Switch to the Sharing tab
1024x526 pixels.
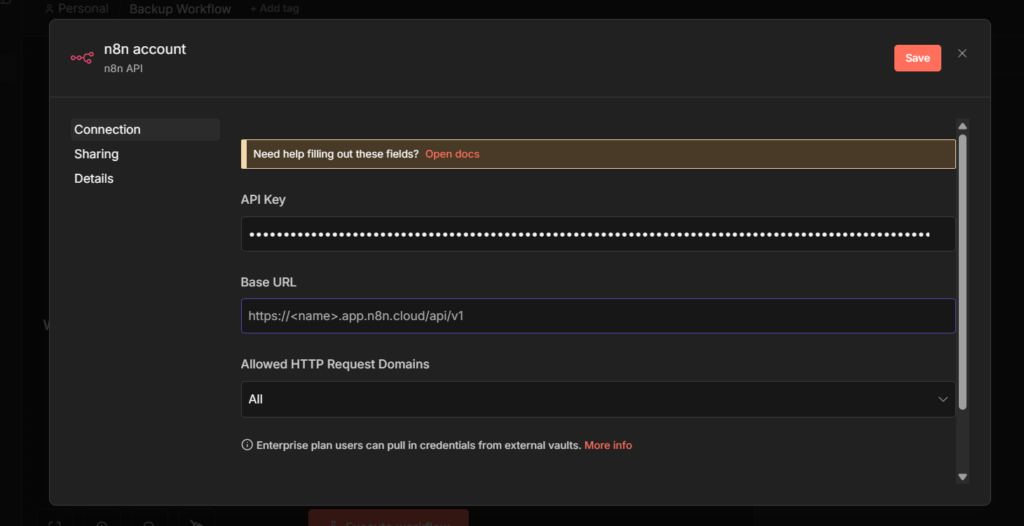97,154
